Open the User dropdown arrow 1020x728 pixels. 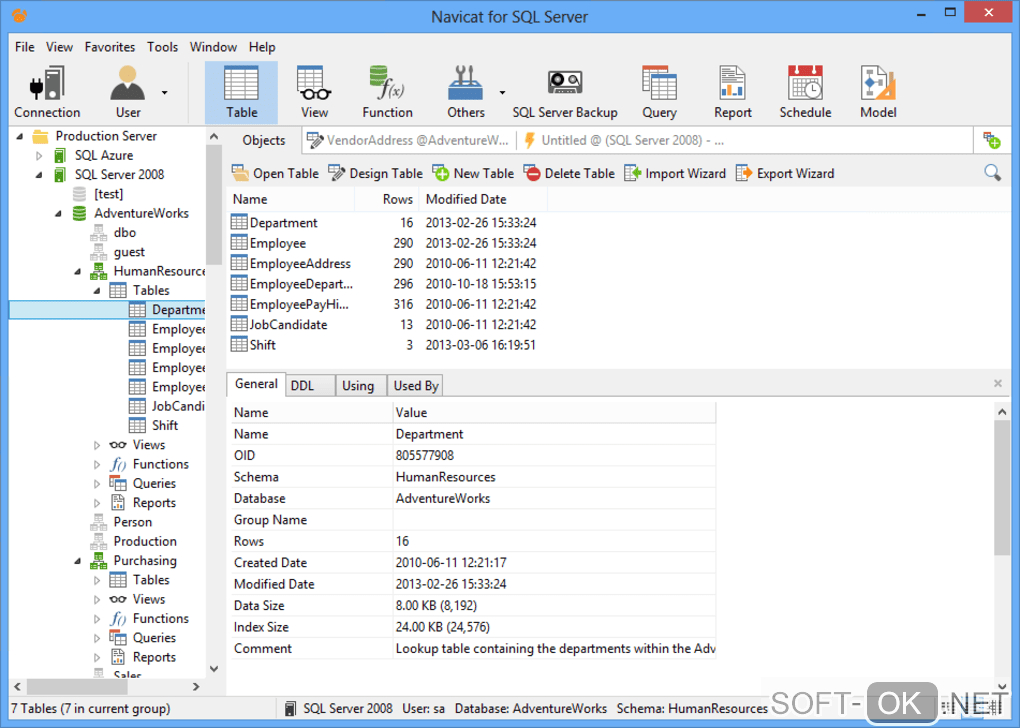[x=165, y=92]
